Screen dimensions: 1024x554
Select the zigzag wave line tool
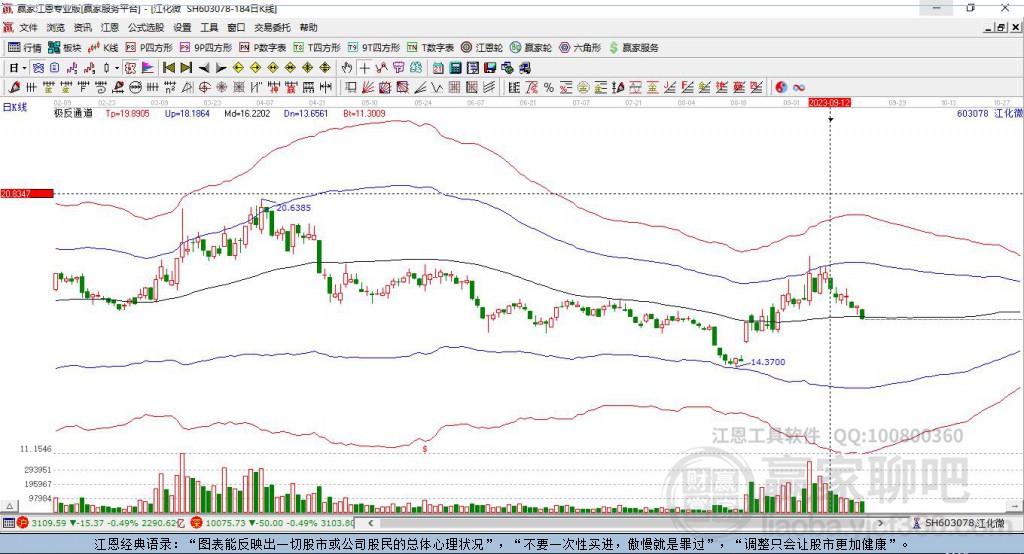436,88
